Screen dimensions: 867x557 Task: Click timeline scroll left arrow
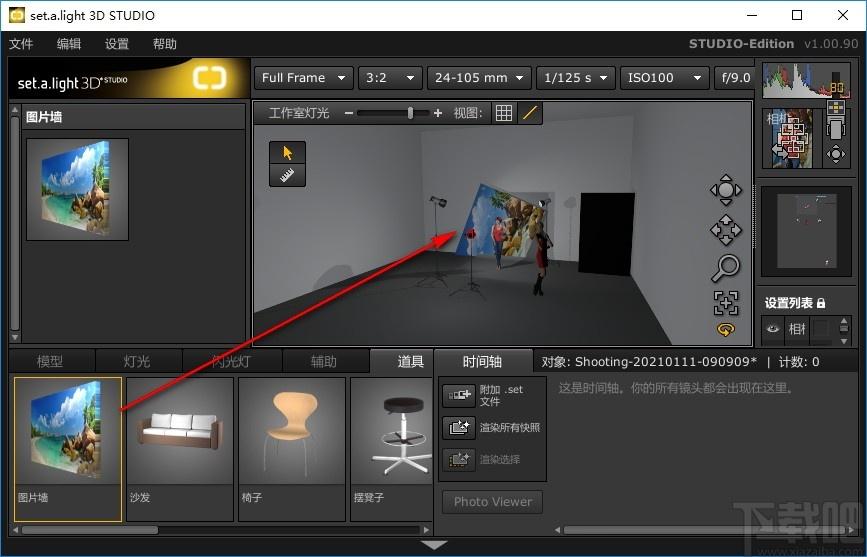[557, 530]
